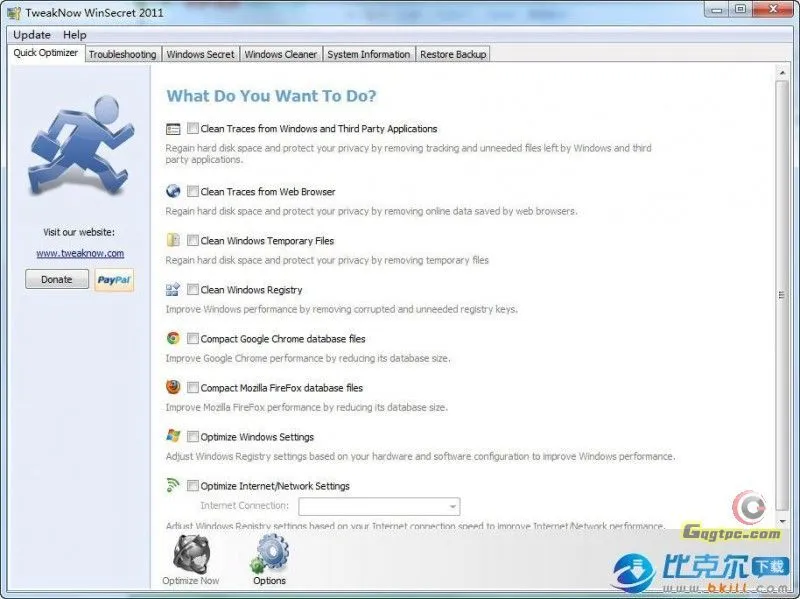
Task: Click the PayPal logo button
Action: coord(114,280)
